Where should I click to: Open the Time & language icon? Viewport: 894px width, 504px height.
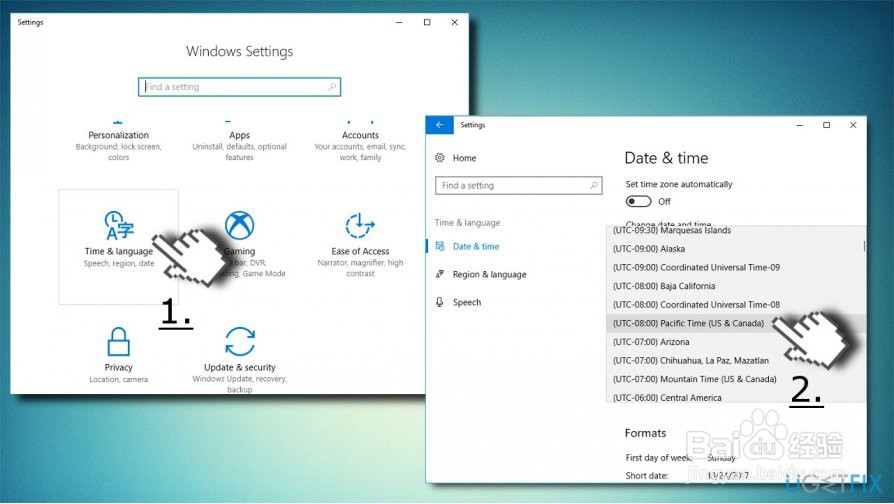[119, 225]
